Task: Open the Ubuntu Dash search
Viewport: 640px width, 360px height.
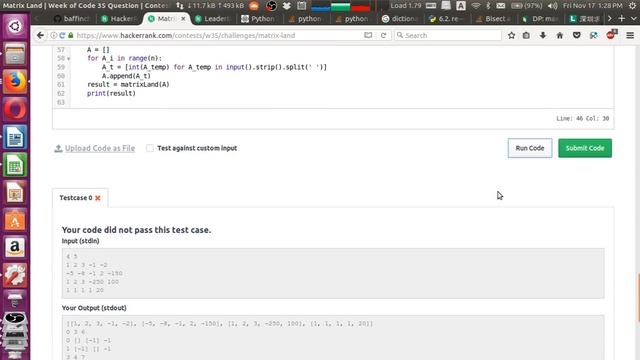Action: click(15, 27)
